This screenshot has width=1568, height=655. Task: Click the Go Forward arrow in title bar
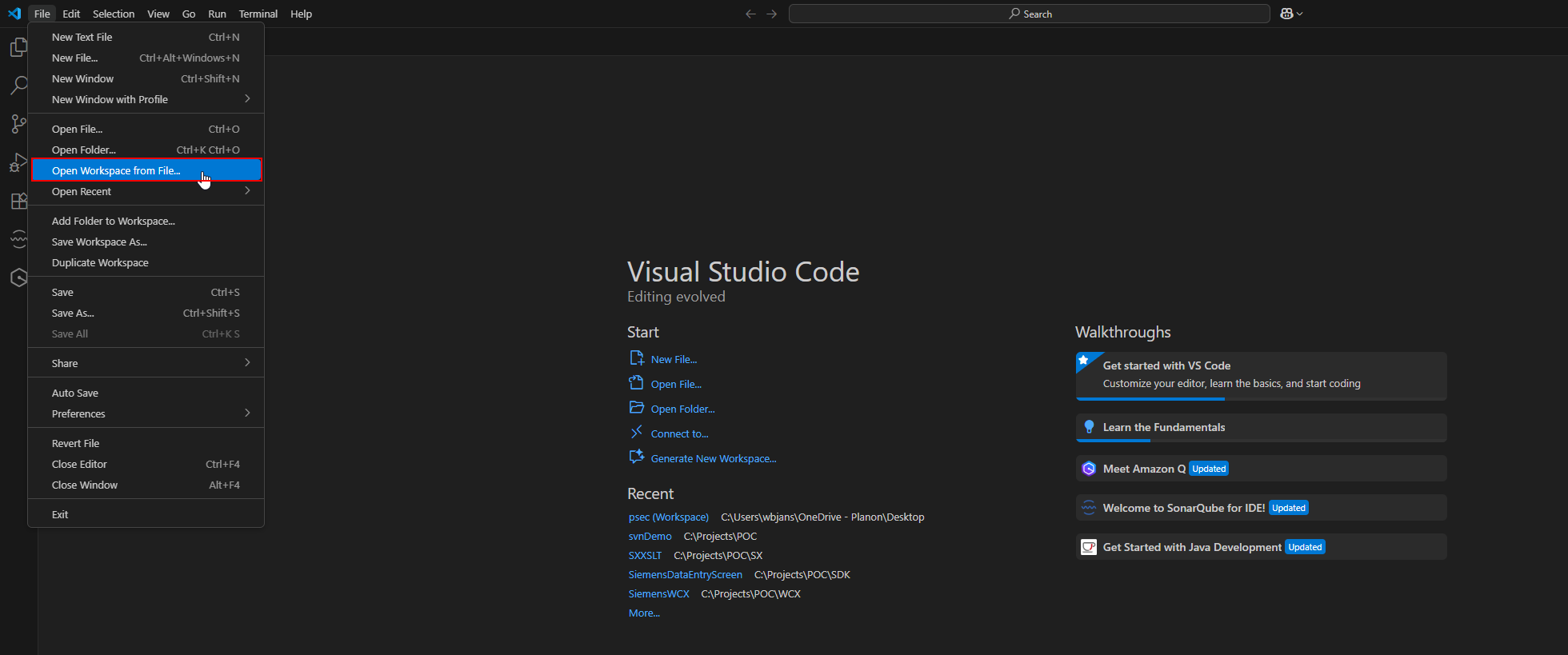click(771, 14)
